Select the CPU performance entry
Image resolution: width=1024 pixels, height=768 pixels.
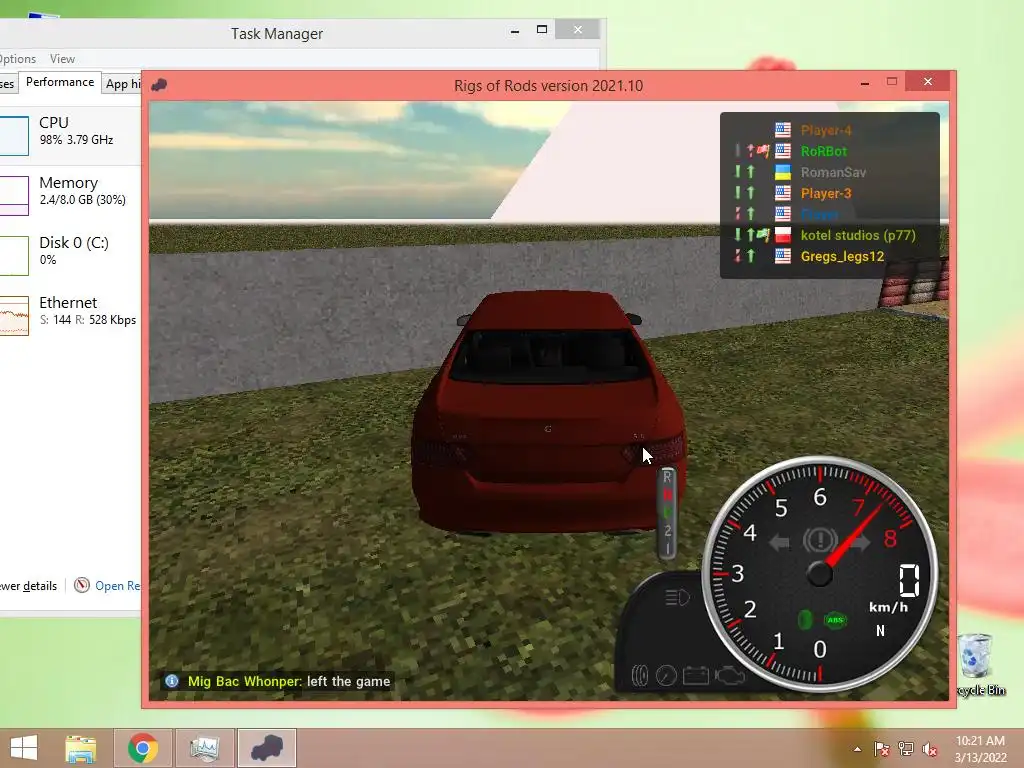point(69,136)
